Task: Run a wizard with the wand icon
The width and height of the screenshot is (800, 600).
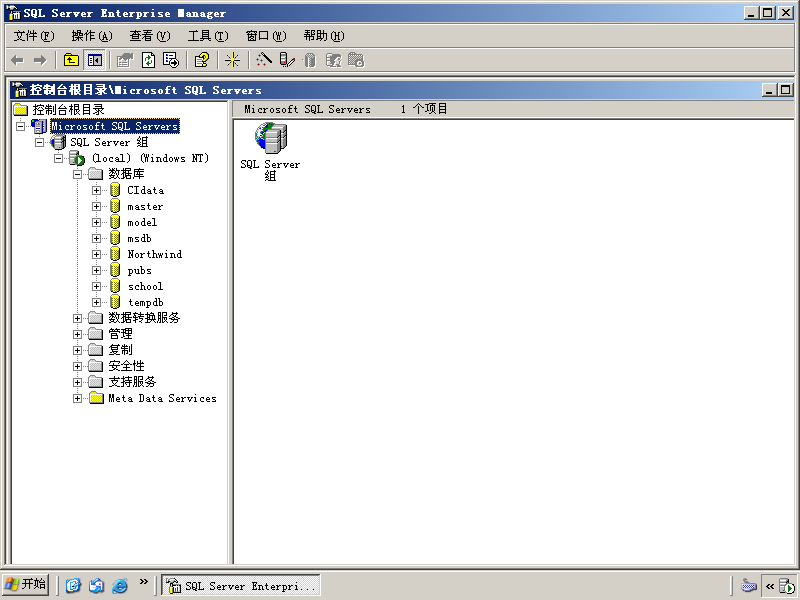Action: click(263, 60)
